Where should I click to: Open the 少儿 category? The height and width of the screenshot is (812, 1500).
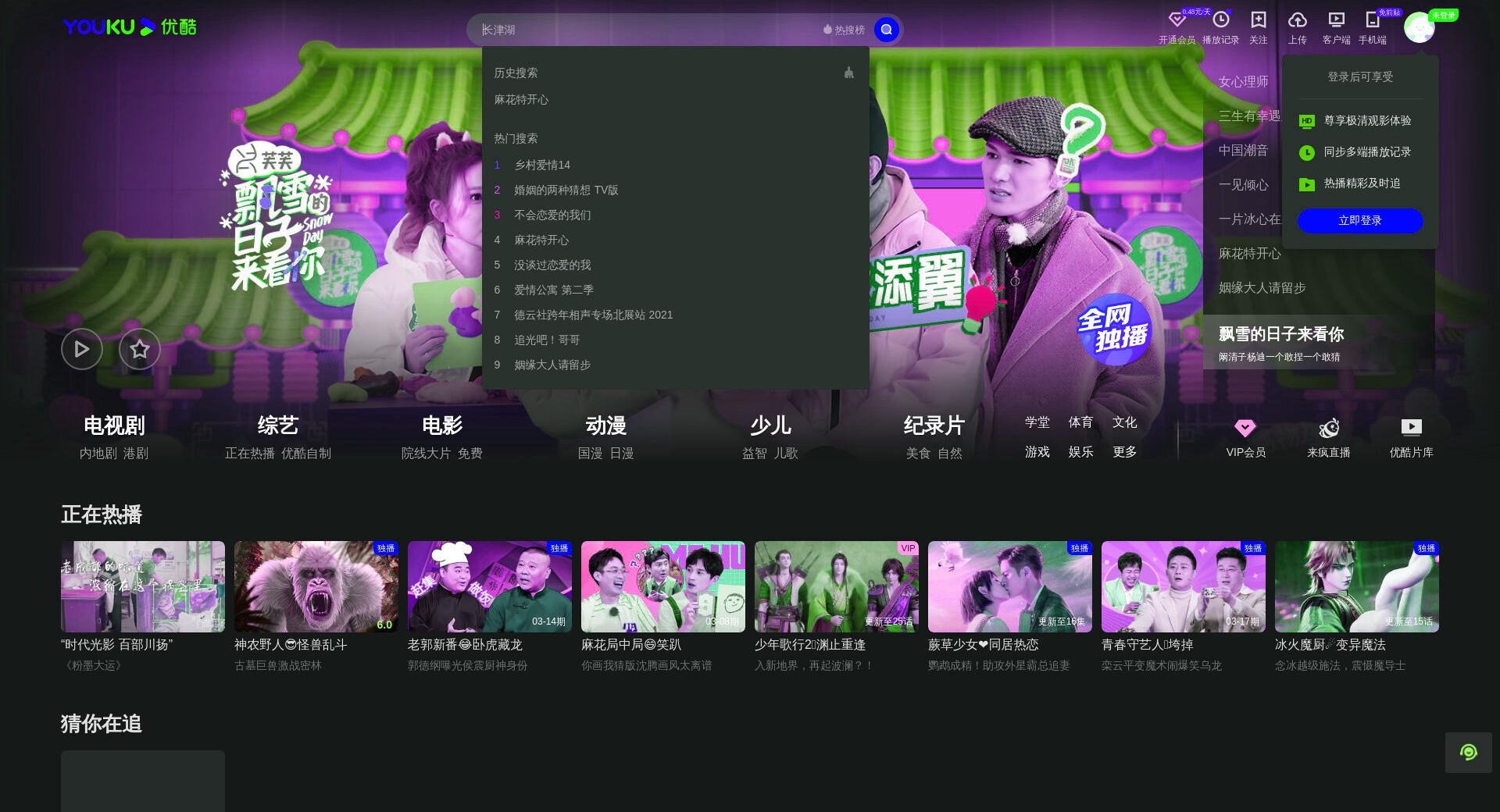click(x=770, y=426)
